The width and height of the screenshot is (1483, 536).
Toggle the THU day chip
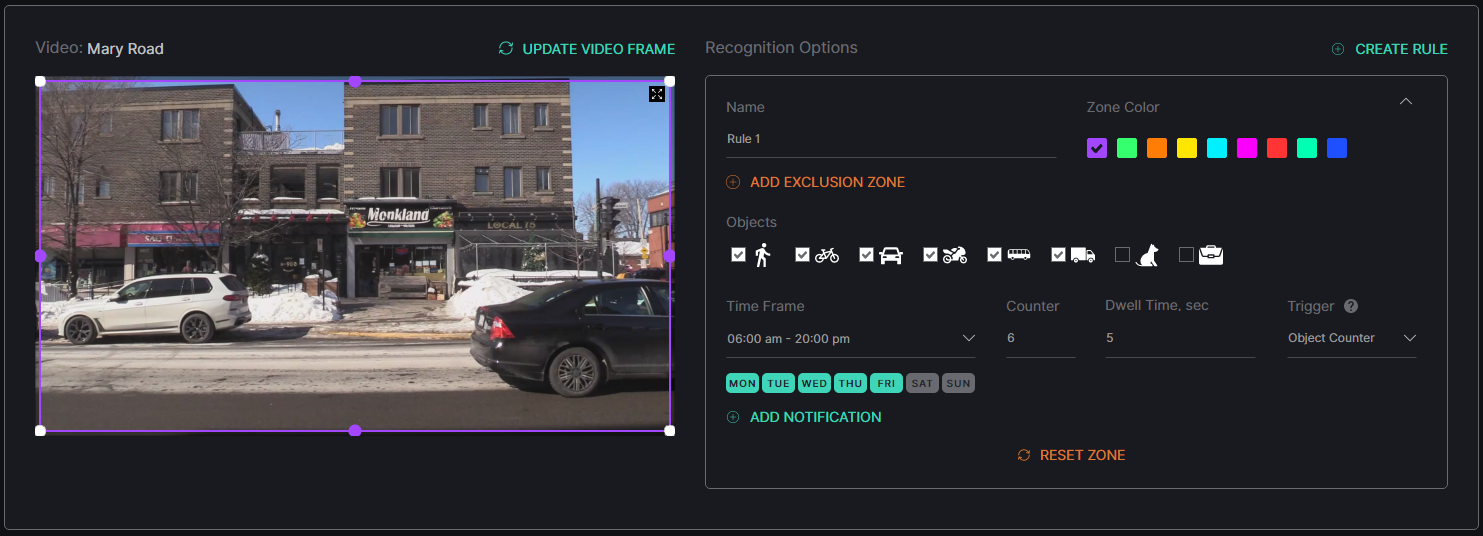pos(851,383)
